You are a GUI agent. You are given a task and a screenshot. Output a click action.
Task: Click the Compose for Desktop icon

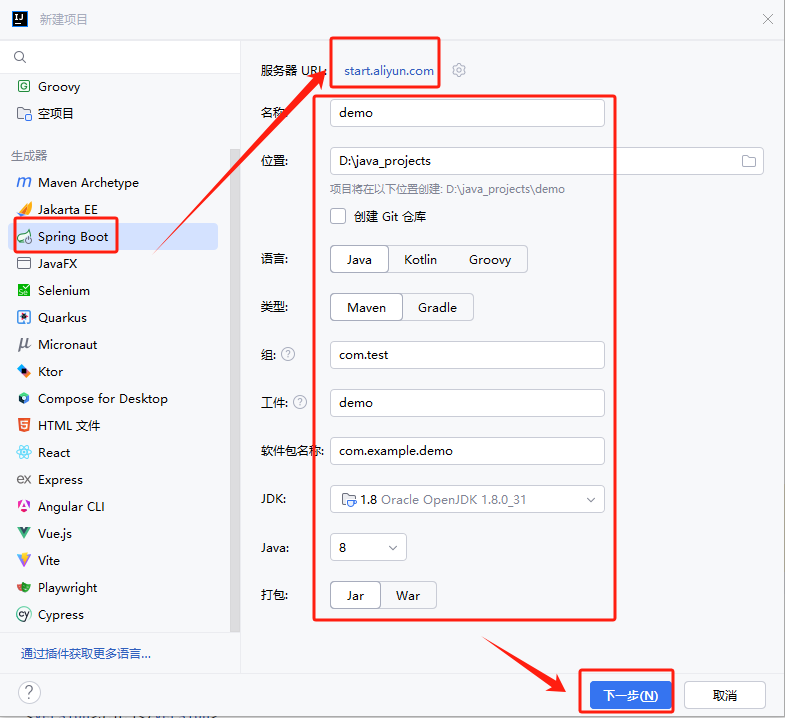[x=24, y=398]
